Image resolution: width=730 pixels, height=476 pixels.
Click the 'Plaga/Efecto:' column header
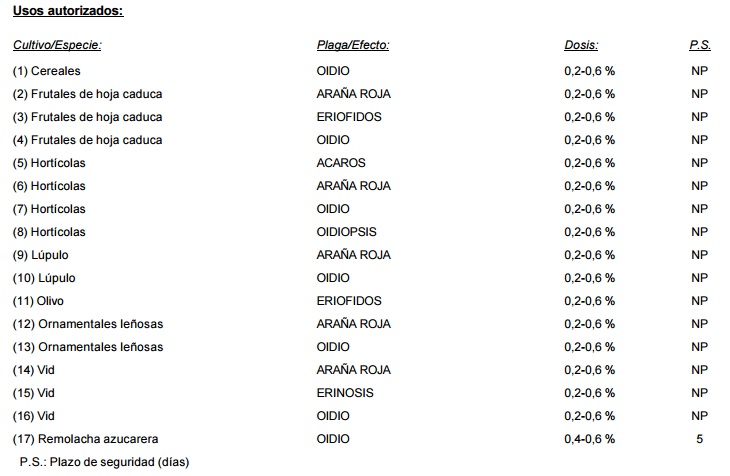pyautogui.click(x=352, y=45)
